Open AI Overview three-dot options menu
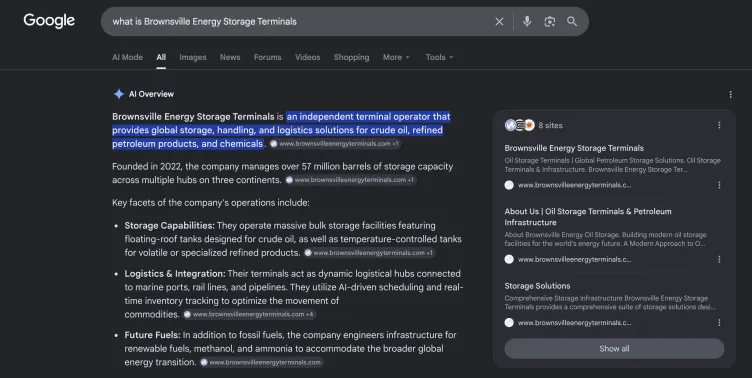The image size is (752, 378). tap(730, 94)
